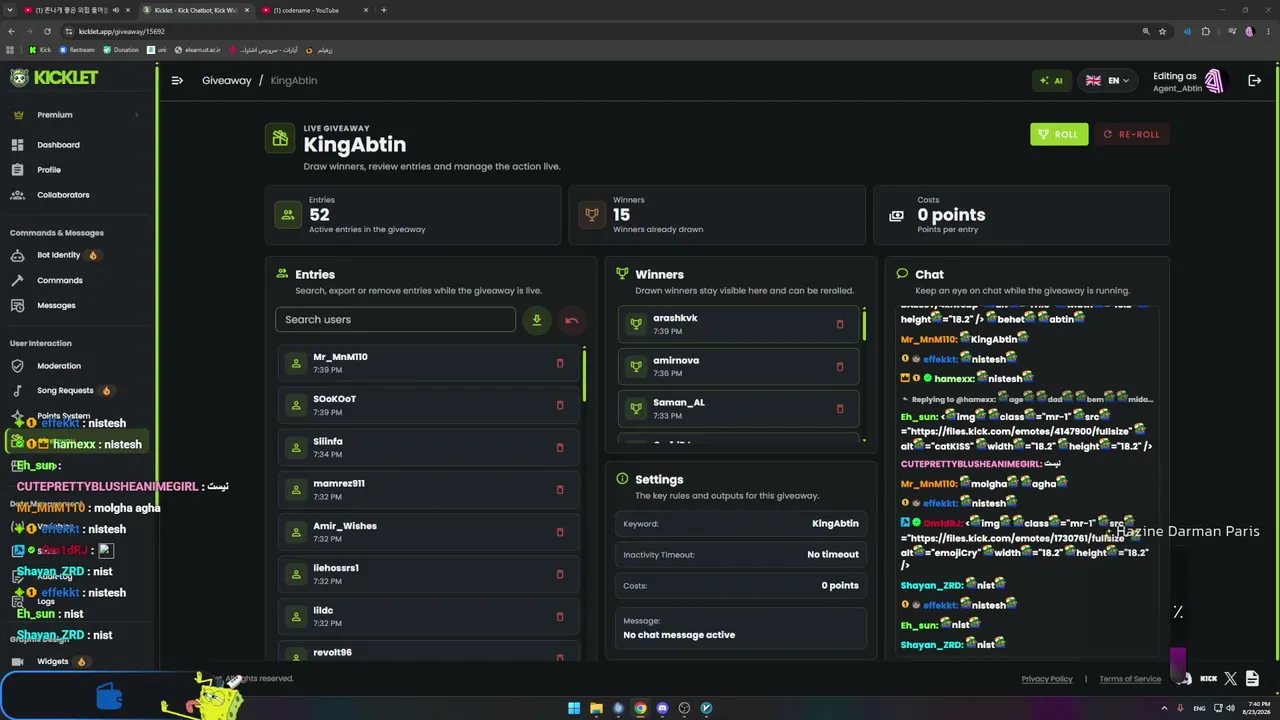
Task: Delete Amir_Wishes entry via trash icon
Action: point(560,532)
